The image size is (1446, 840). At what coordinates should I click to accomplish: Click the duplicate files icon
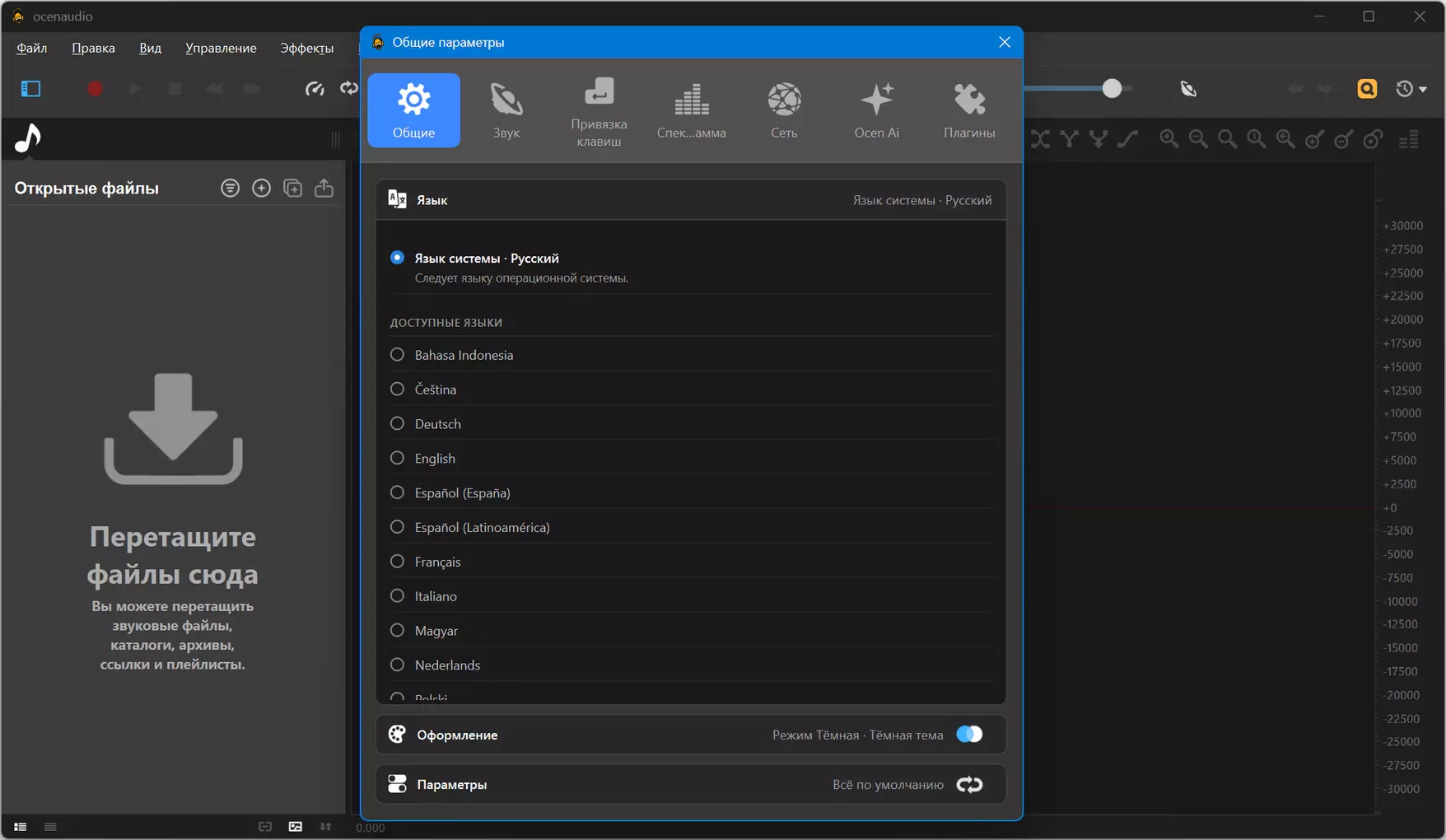(x=292, y=188)
